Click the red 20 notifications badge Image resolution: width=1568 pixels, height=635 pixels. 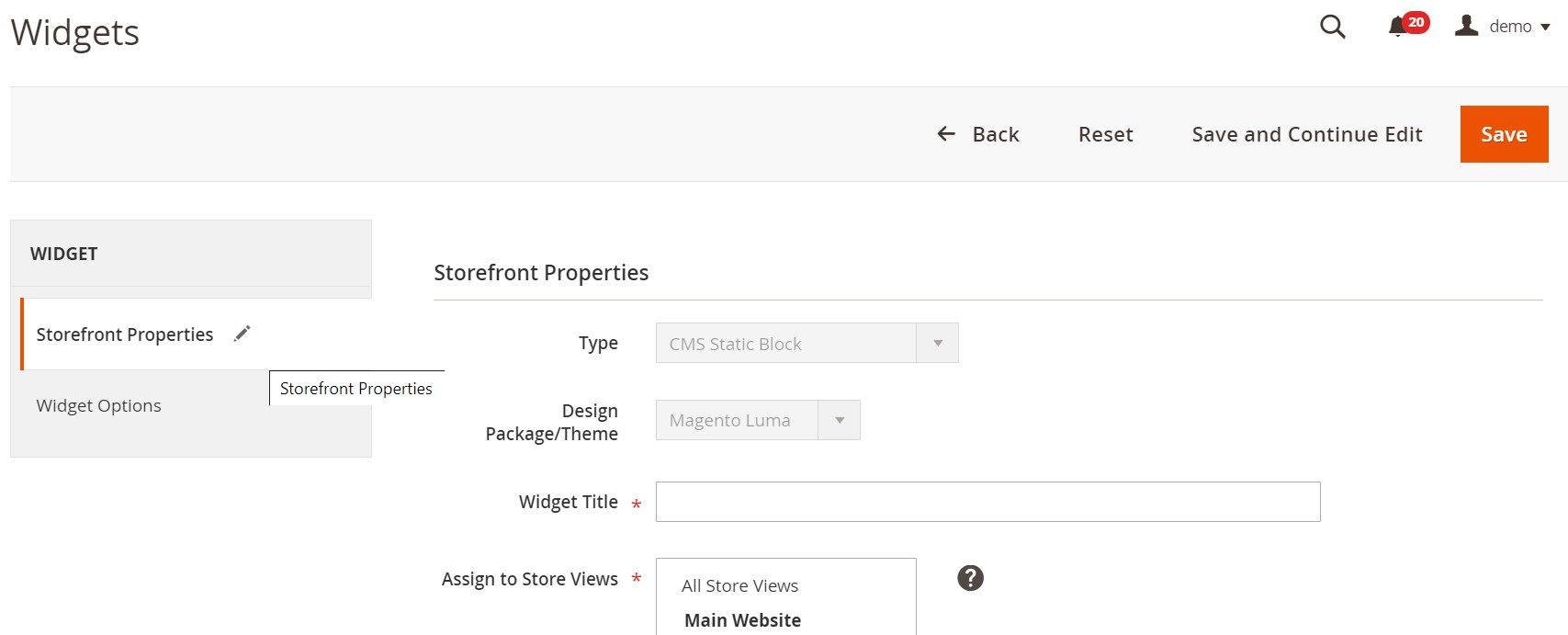(1416, 22)
